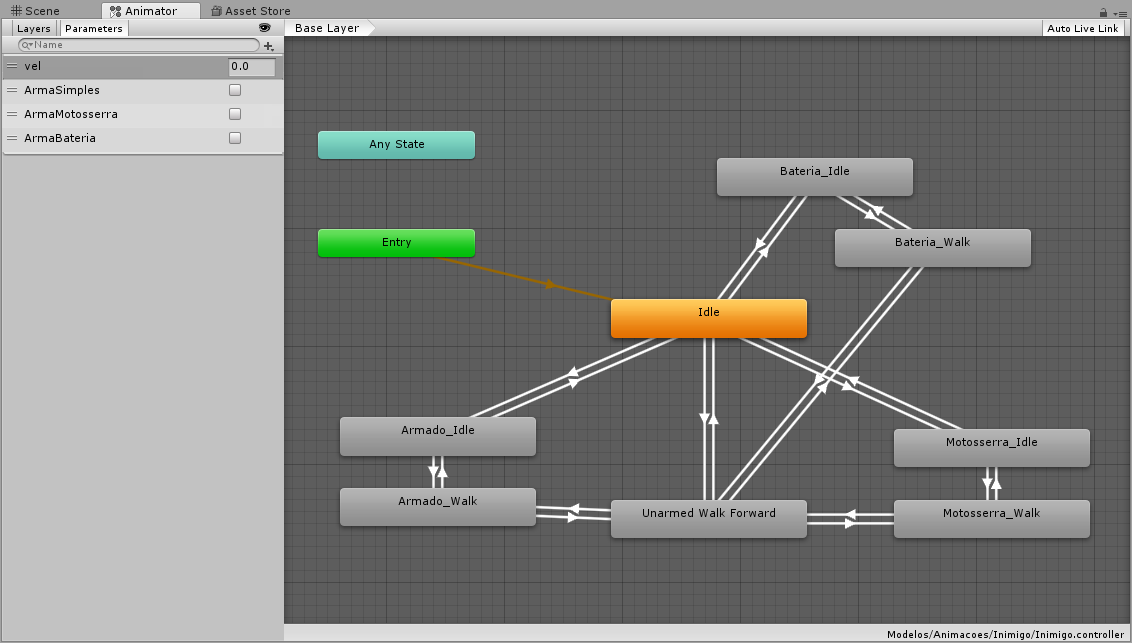Select the orange Idle state node
The width and height of the screenshot is (1132, 643).
[709, 318]
